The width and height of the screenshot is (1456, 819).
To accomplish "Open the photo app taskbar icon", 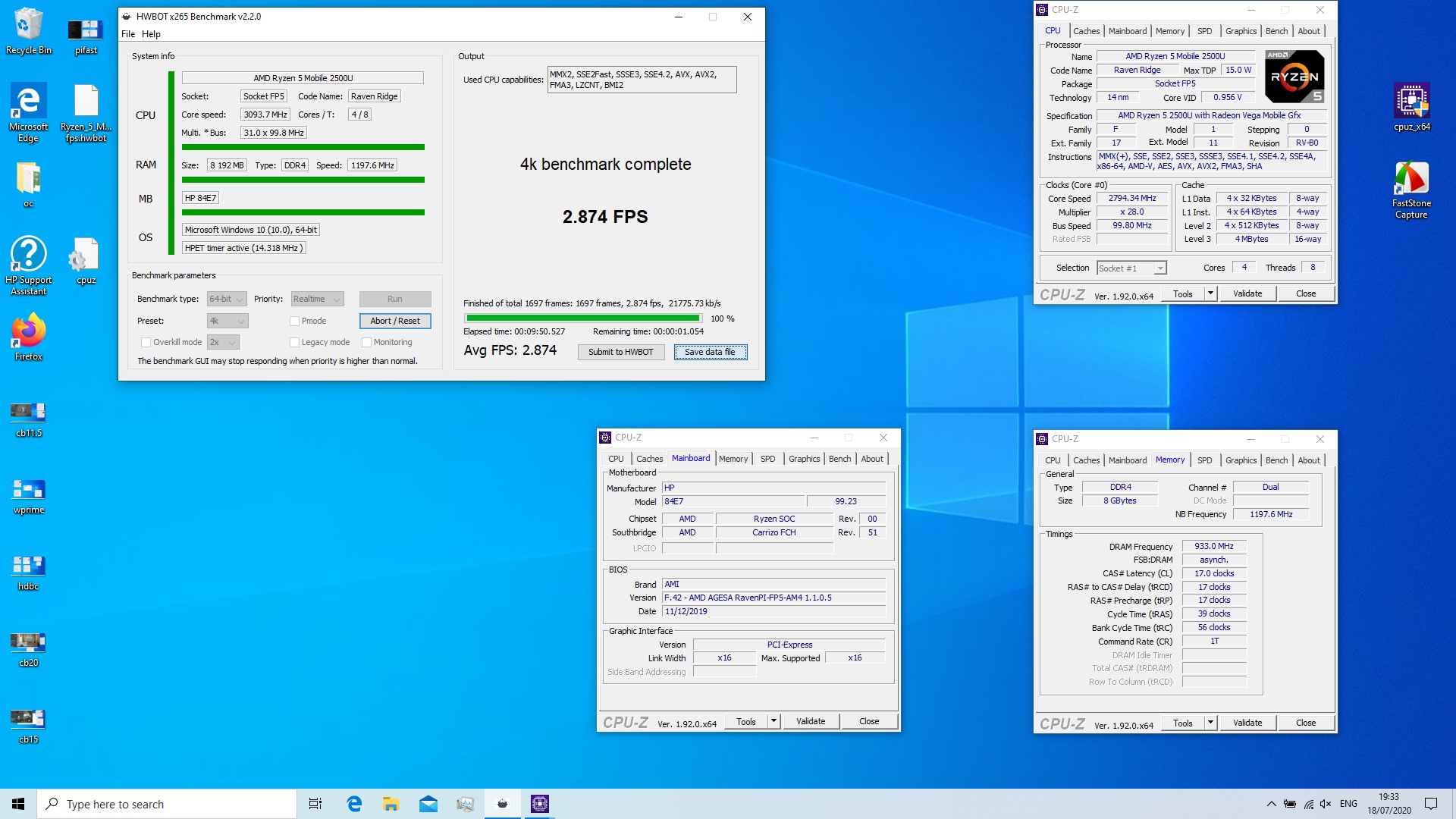I will (465, 804).
